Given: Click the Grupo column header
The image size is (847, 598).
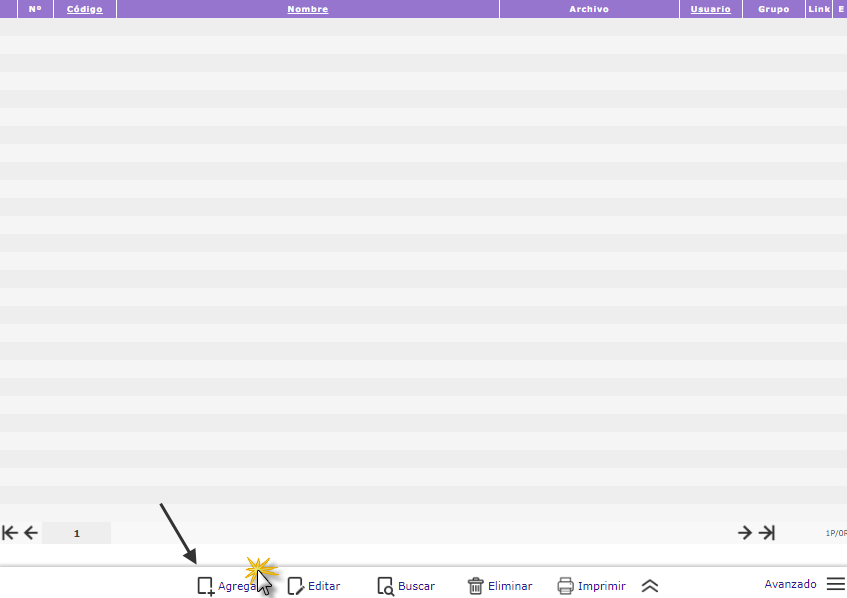Looking at the screenshot, I should (773, 9).
